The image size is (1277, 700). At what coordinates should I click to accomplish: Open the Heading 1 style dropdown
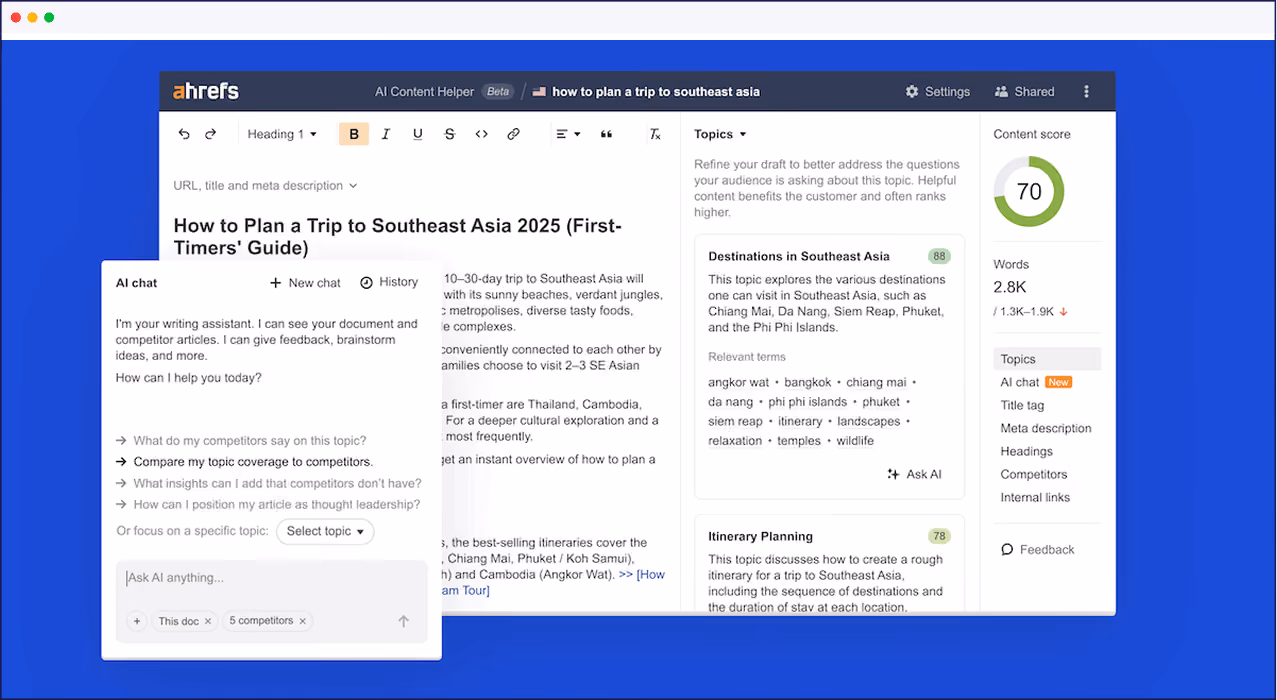pyautogui.click(x=282, y=134)
